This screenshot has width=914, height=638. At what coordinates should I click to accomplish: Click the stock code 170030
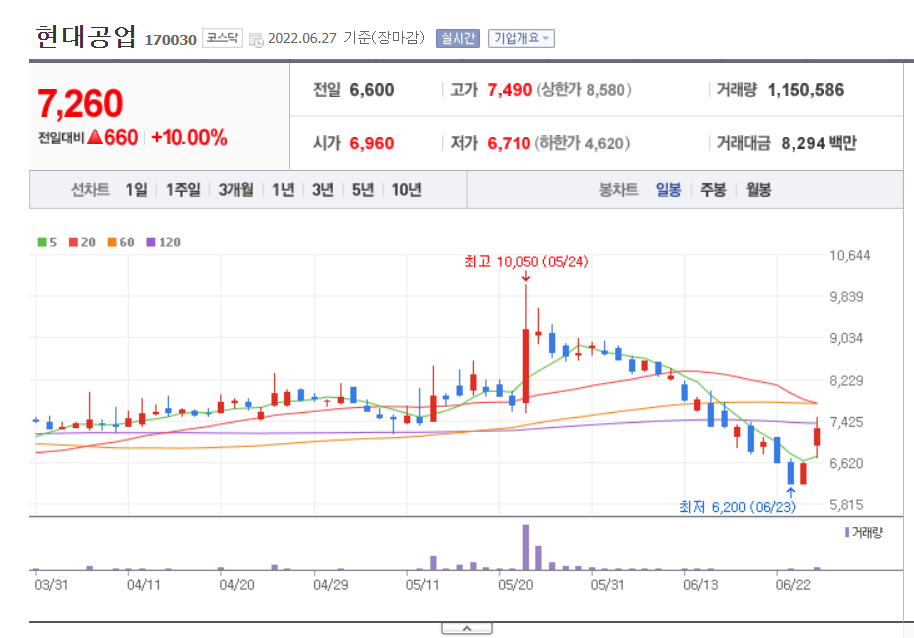pyautogui.click(x=171, y=40)
